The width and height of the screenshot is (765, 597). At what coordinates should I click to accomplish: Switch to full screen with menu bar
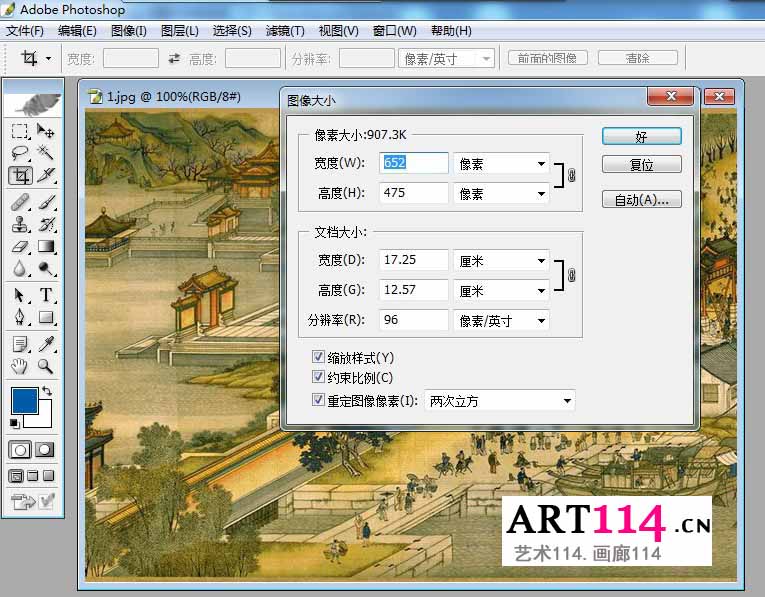tap(32, 476)
